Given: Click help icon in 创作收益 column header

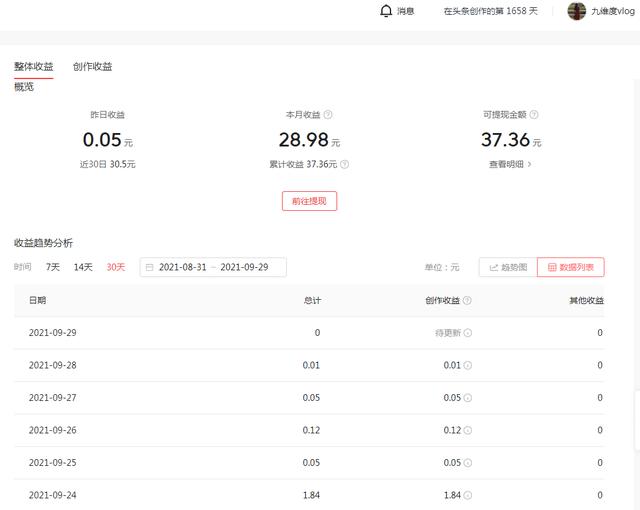Looking at the screenshot, I should 467,300.
